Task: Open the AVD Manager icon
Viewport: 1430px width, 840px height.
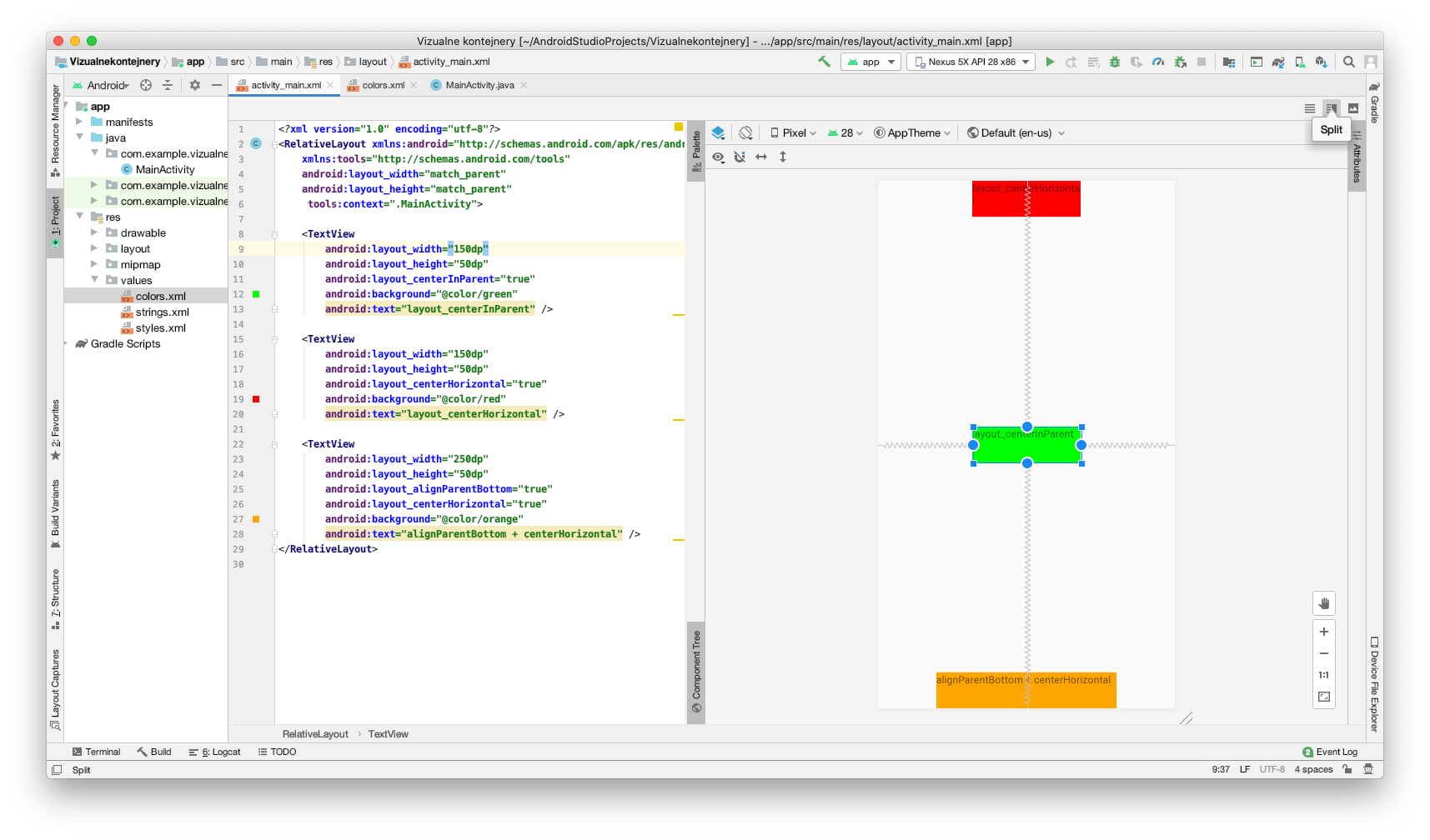Action: 1300,62
